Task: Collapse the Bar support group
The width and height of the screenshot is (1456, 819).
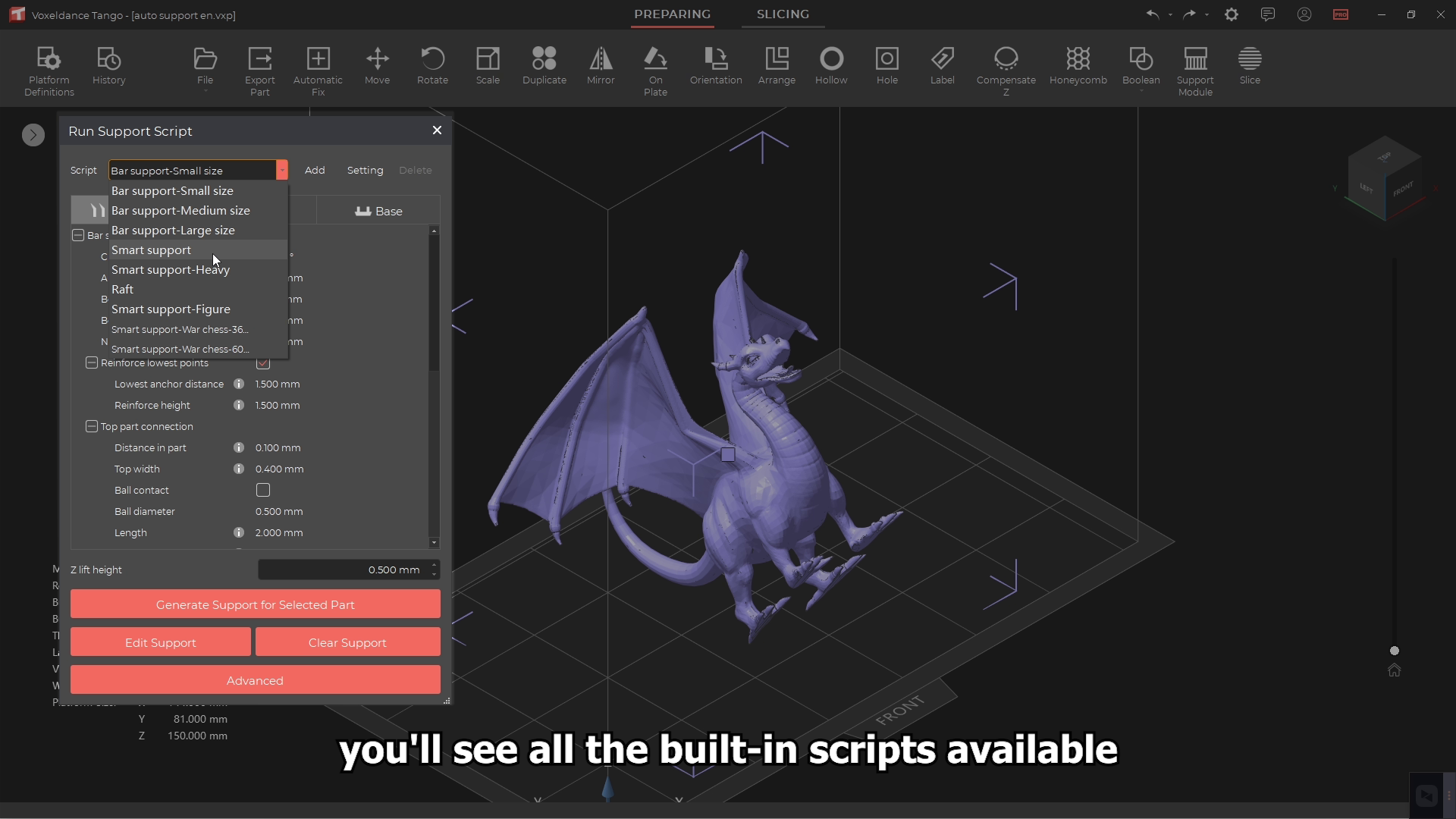Action: pyautogui.click(x=78, y=235)
